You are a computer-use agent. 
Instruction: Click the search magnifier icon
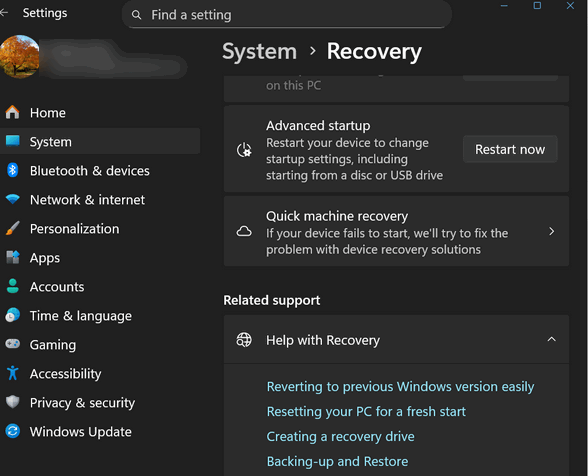point(136,15)
